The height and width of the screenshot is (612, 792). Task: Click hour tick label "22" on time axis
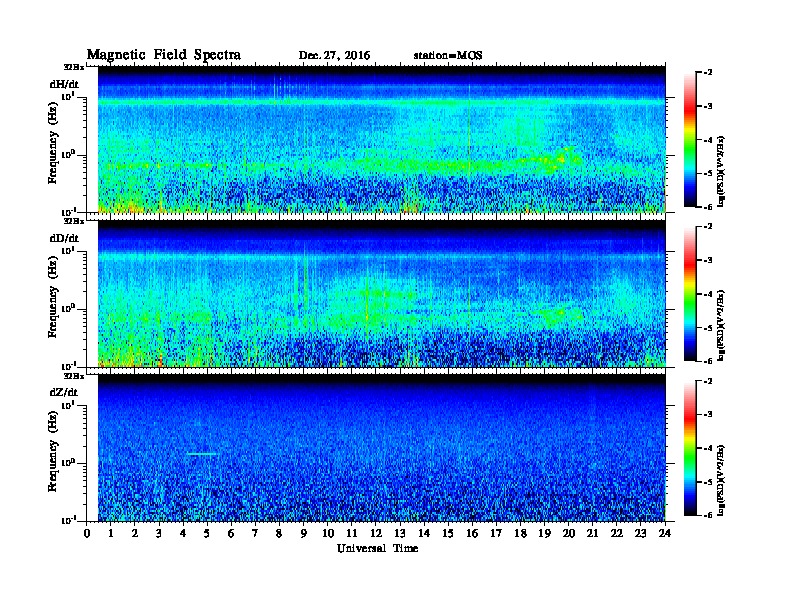click(617, 533)
